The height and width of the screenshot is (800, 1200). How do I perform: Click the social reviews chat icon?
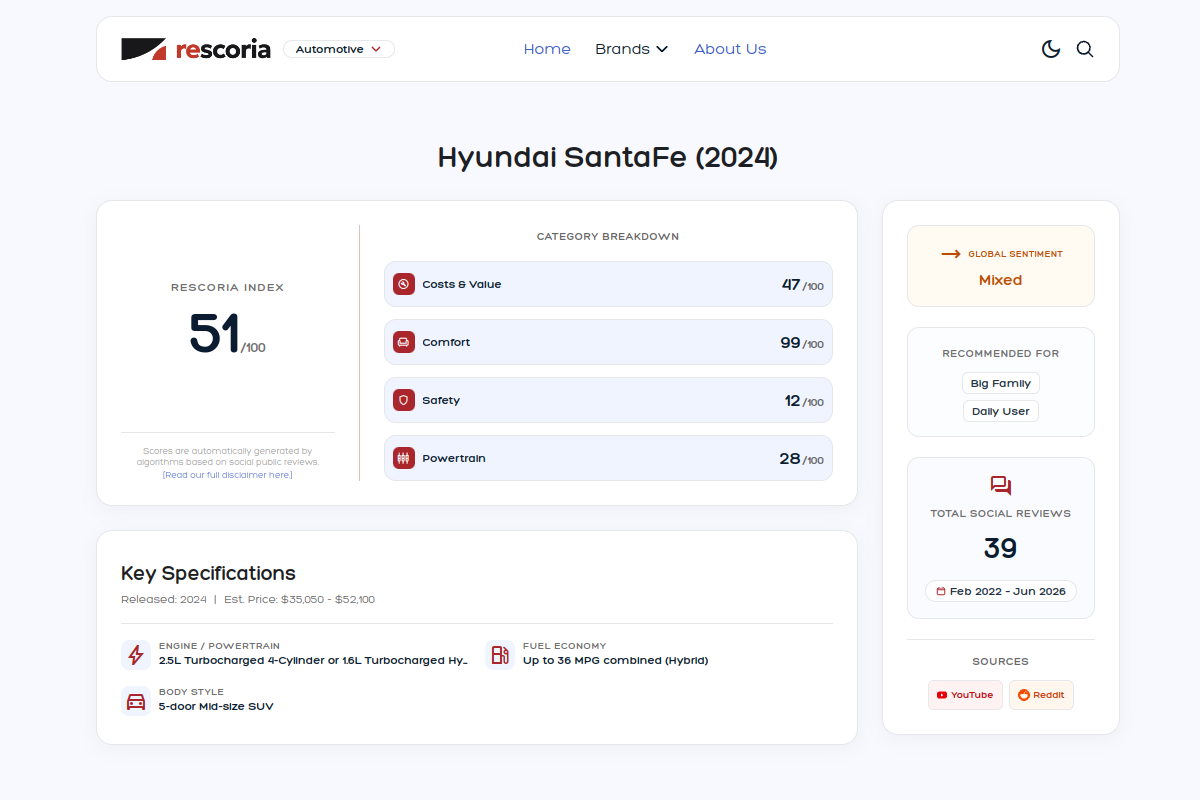[x=1001, y=486]
